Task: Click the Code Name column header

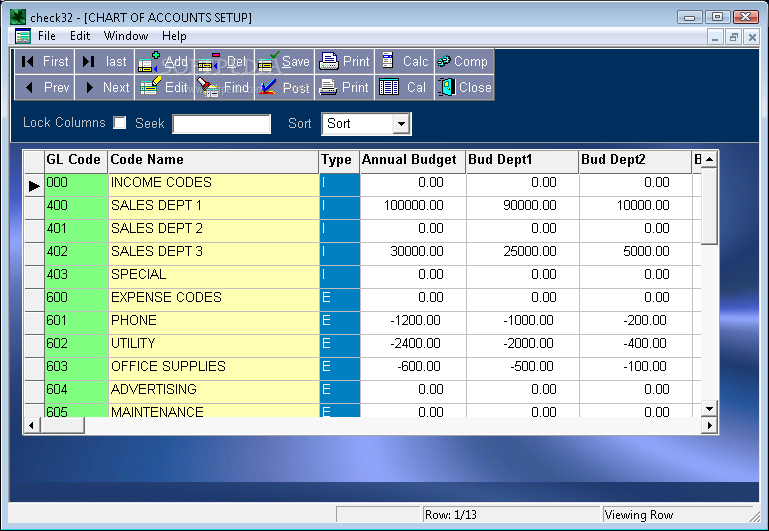Action: pyautogui.click(x=213, y=161)
